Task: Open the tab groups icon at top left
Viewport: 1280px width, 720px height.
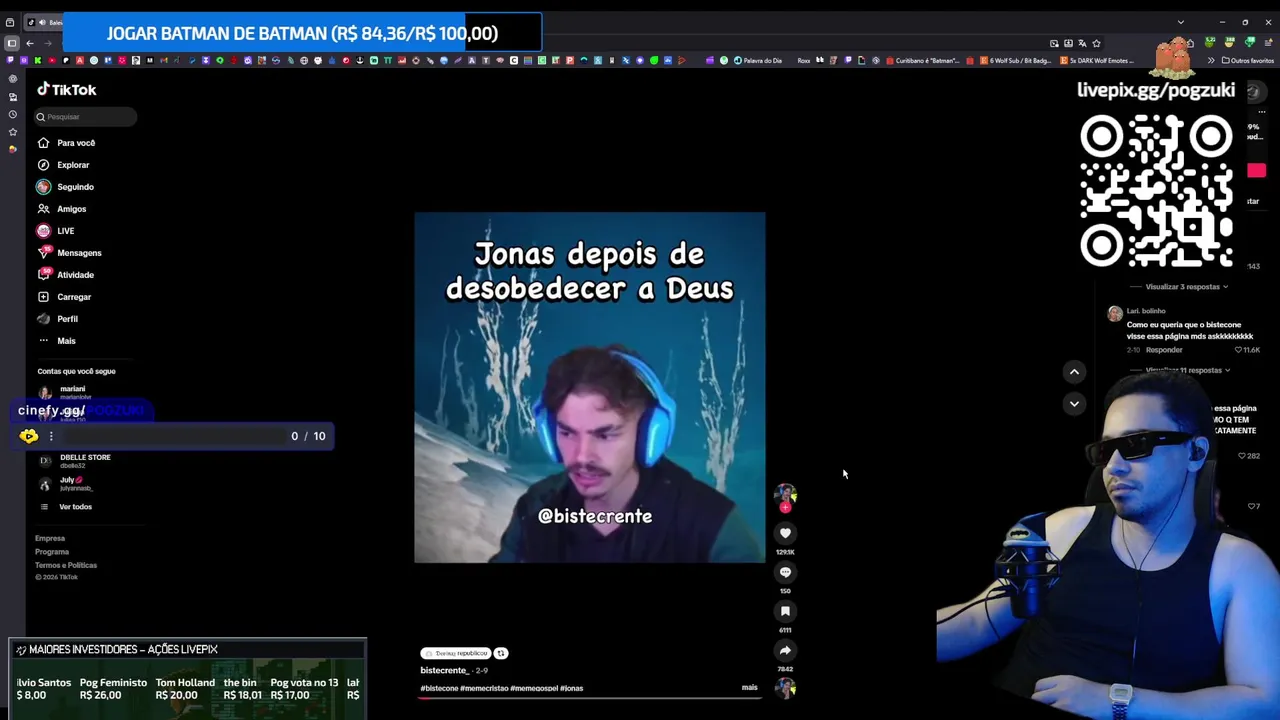Action: [10, 22]
